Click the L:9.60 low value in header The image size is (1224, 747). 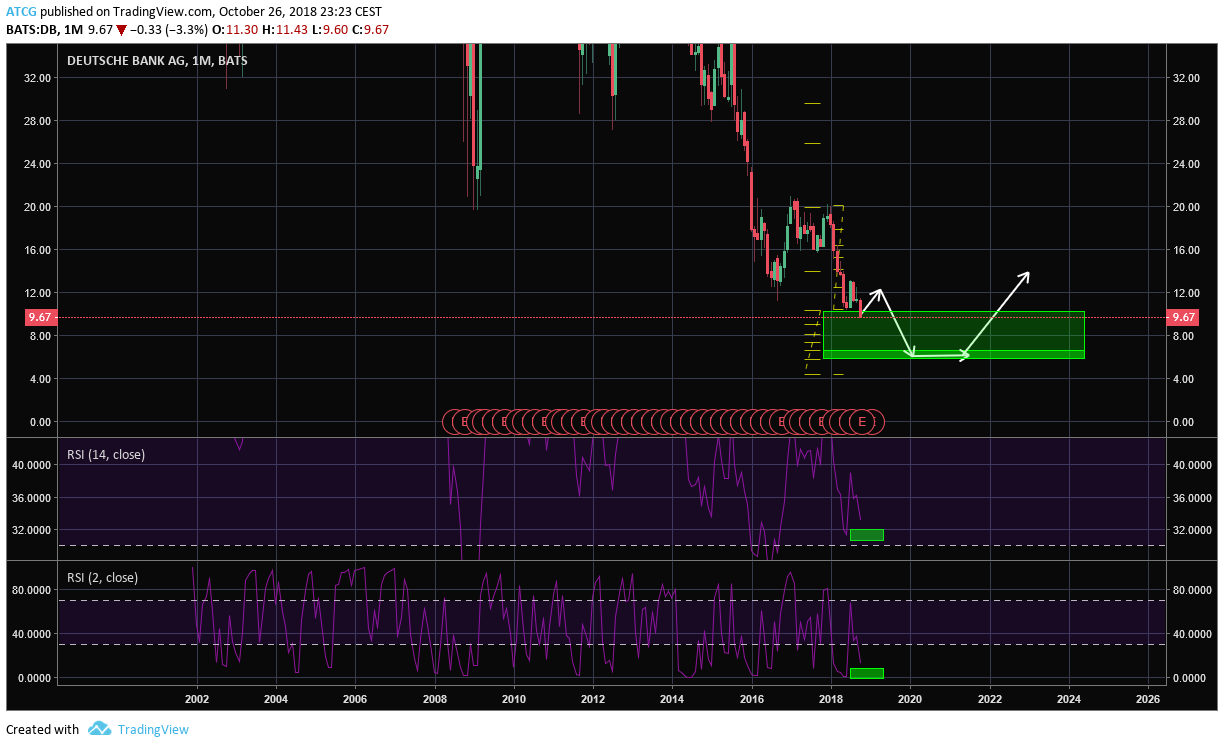329,30
